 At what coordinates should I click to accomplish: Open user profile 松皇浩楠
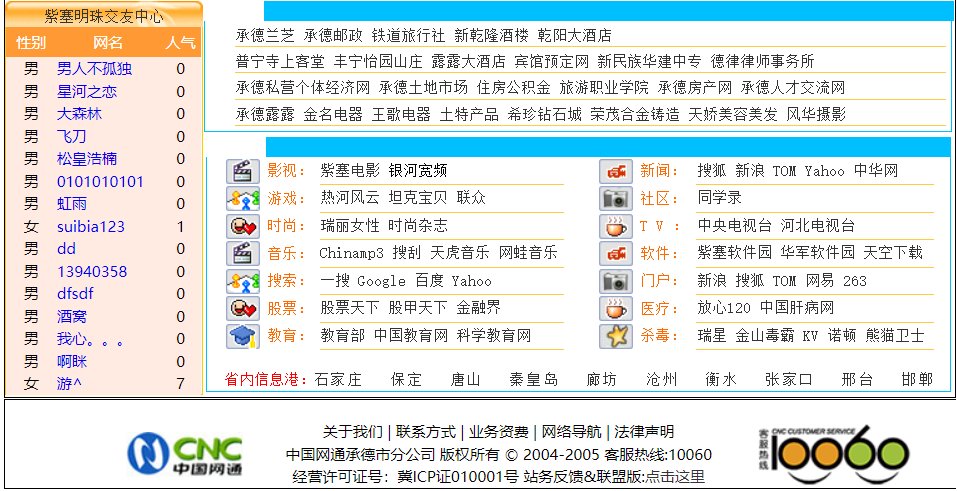pos(87,159)
